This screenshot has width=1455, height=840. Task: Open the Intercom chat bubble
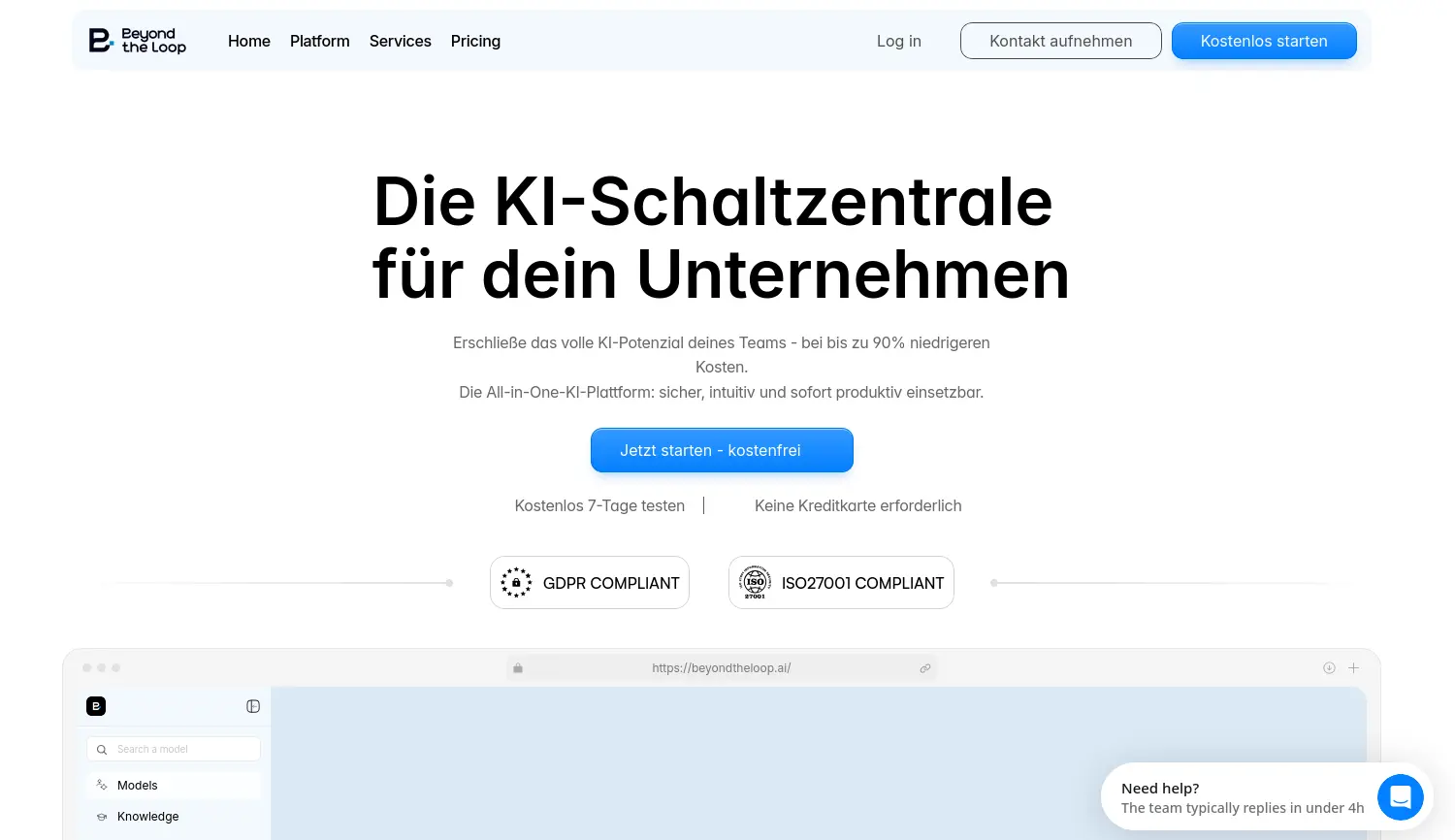click(x=1400, y=796)
